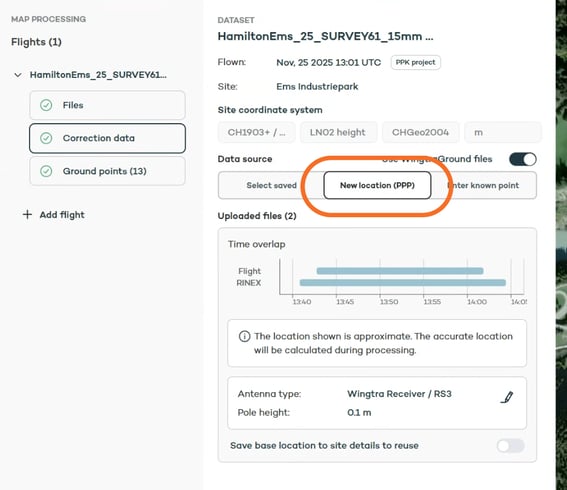This screenshot has width=567, height=490.
Task: Switch to Enter known point tab
Action: (x=483, y=185)
